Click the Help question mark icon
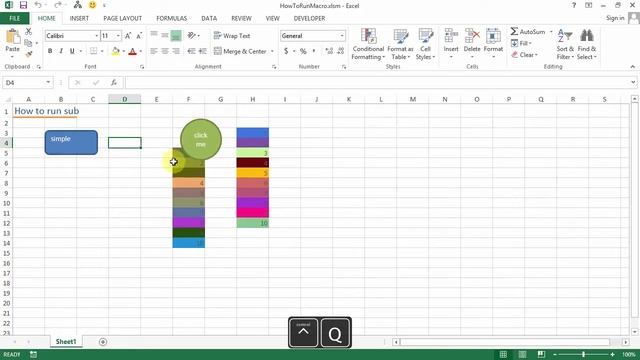This screenshot has height=360, width=640. coord(574,5)
